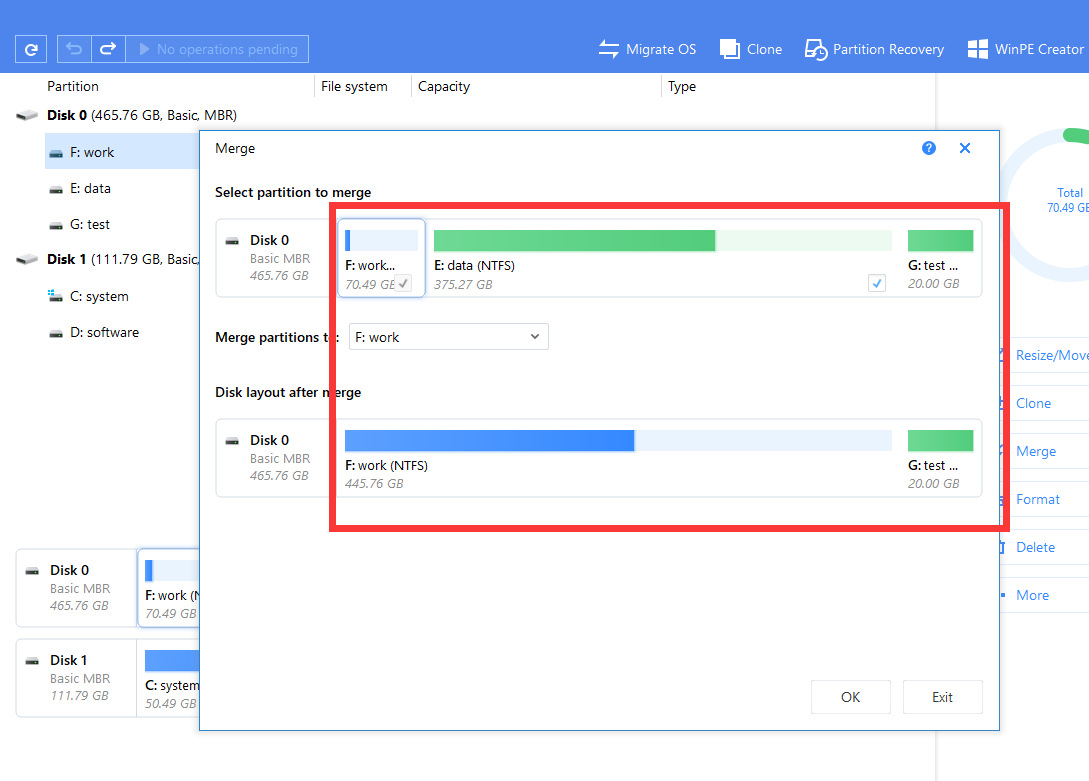Screen dimensions: 1089x781
Task: Click the C: system Windows drive icon
Action: click(x=56, y=296)
